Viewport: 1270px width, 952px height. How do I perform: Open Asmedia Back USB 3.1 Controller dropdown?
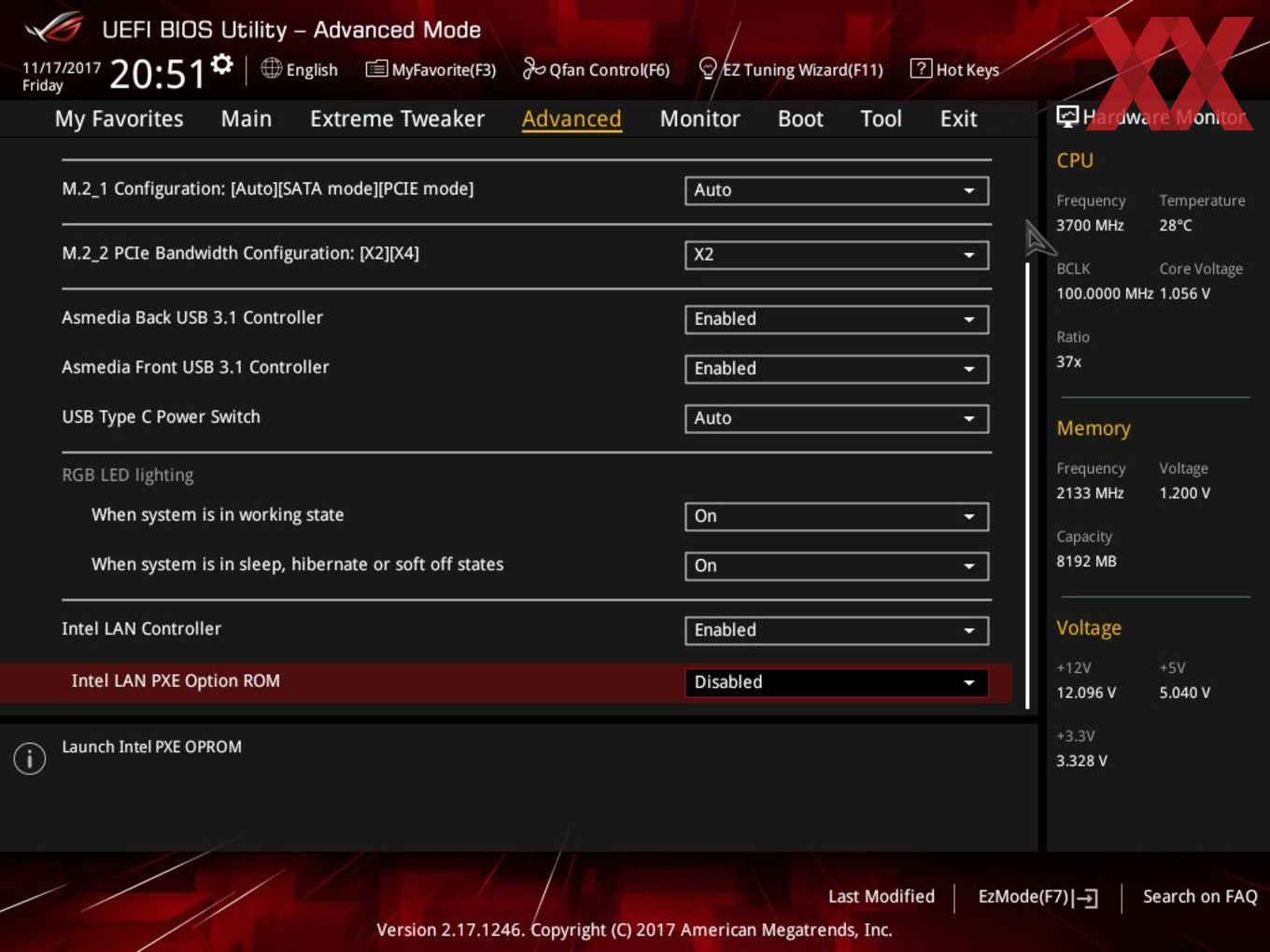[837, 319]
